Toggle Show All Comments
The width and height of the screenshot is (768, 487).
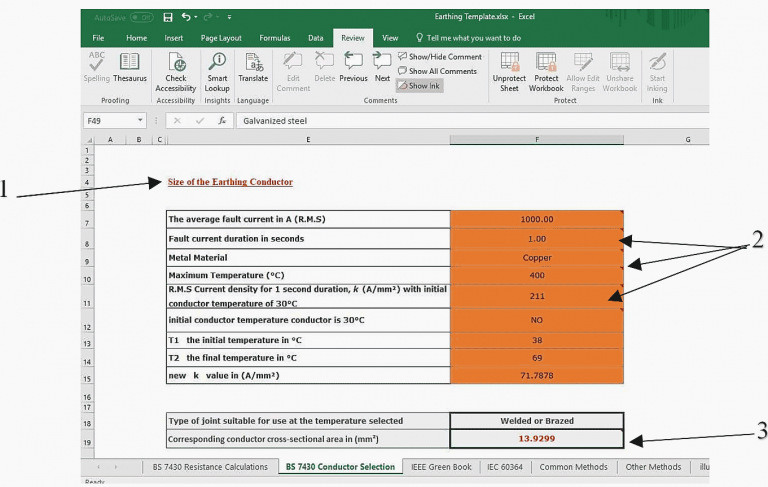coord(437,71)
